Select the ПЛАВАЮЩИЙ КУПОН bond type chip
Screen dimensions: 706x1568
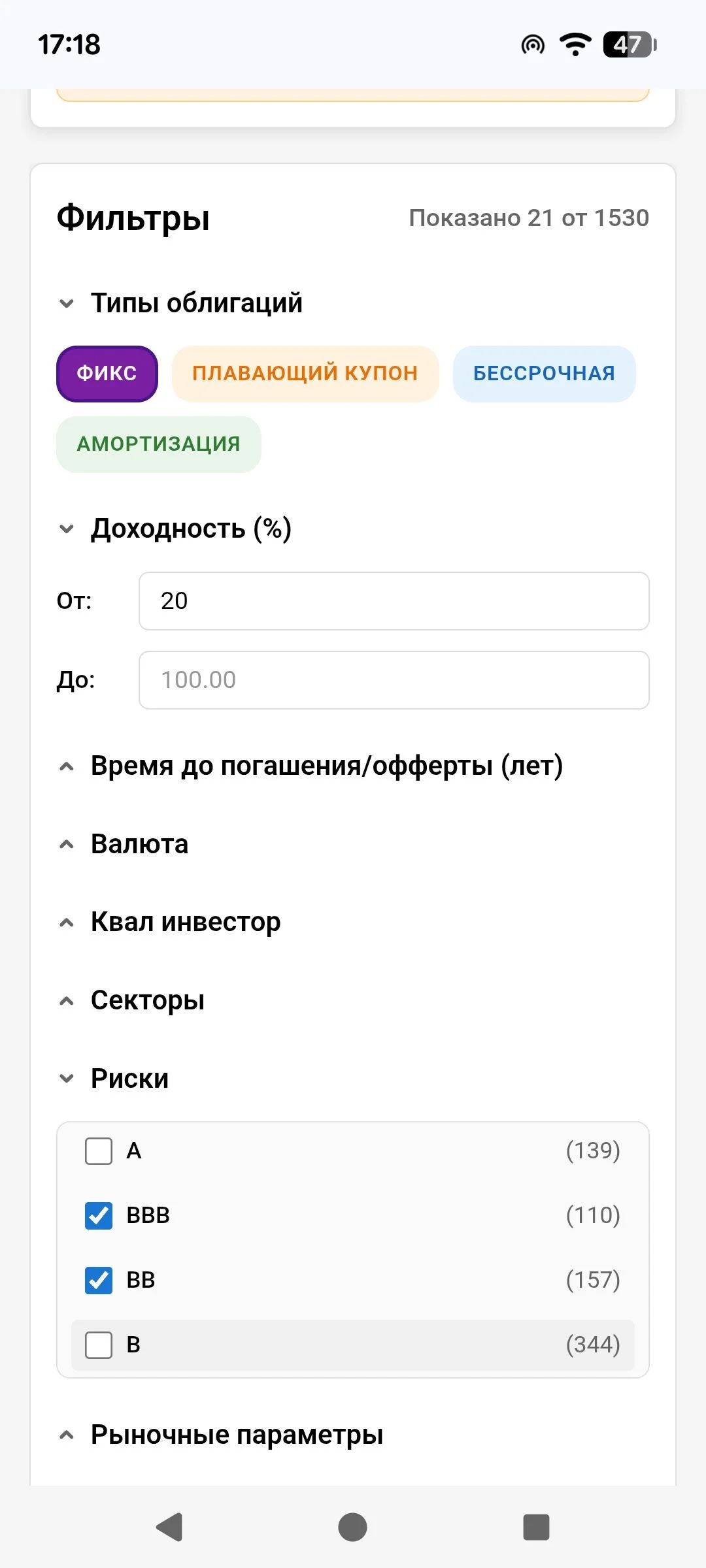[305, 373]
